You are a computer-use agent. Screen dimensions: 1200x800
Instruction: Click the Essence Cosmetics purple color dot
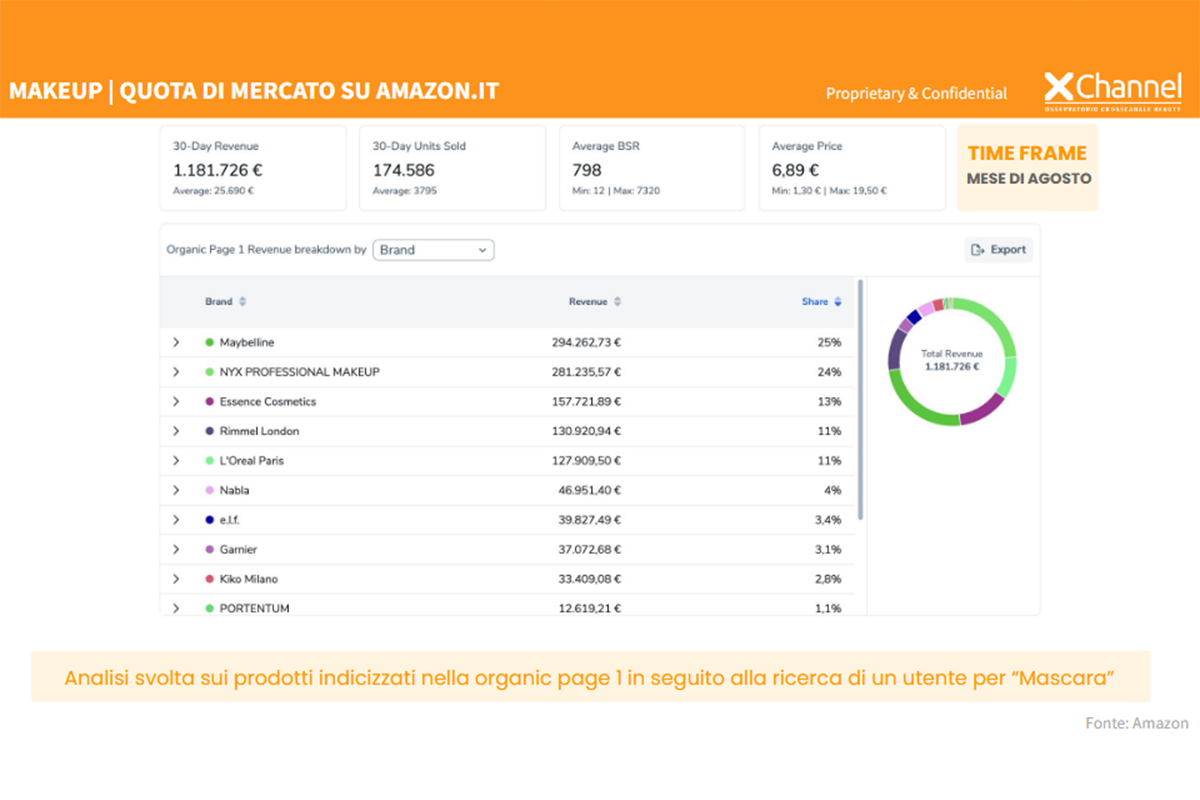click(209, 401)
